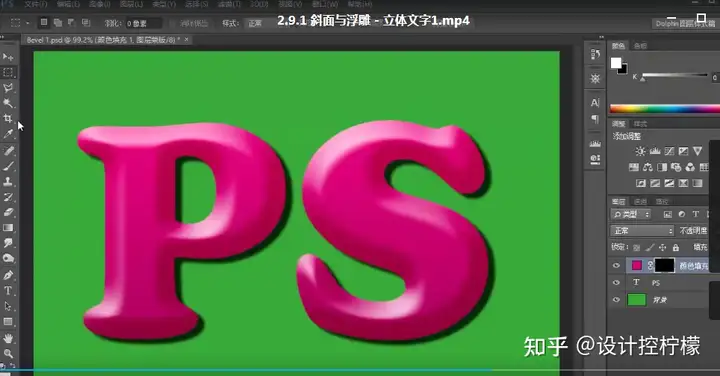Select the Eyedropper tool
Viewport: 720px width, 376px height.
(8, 134)
